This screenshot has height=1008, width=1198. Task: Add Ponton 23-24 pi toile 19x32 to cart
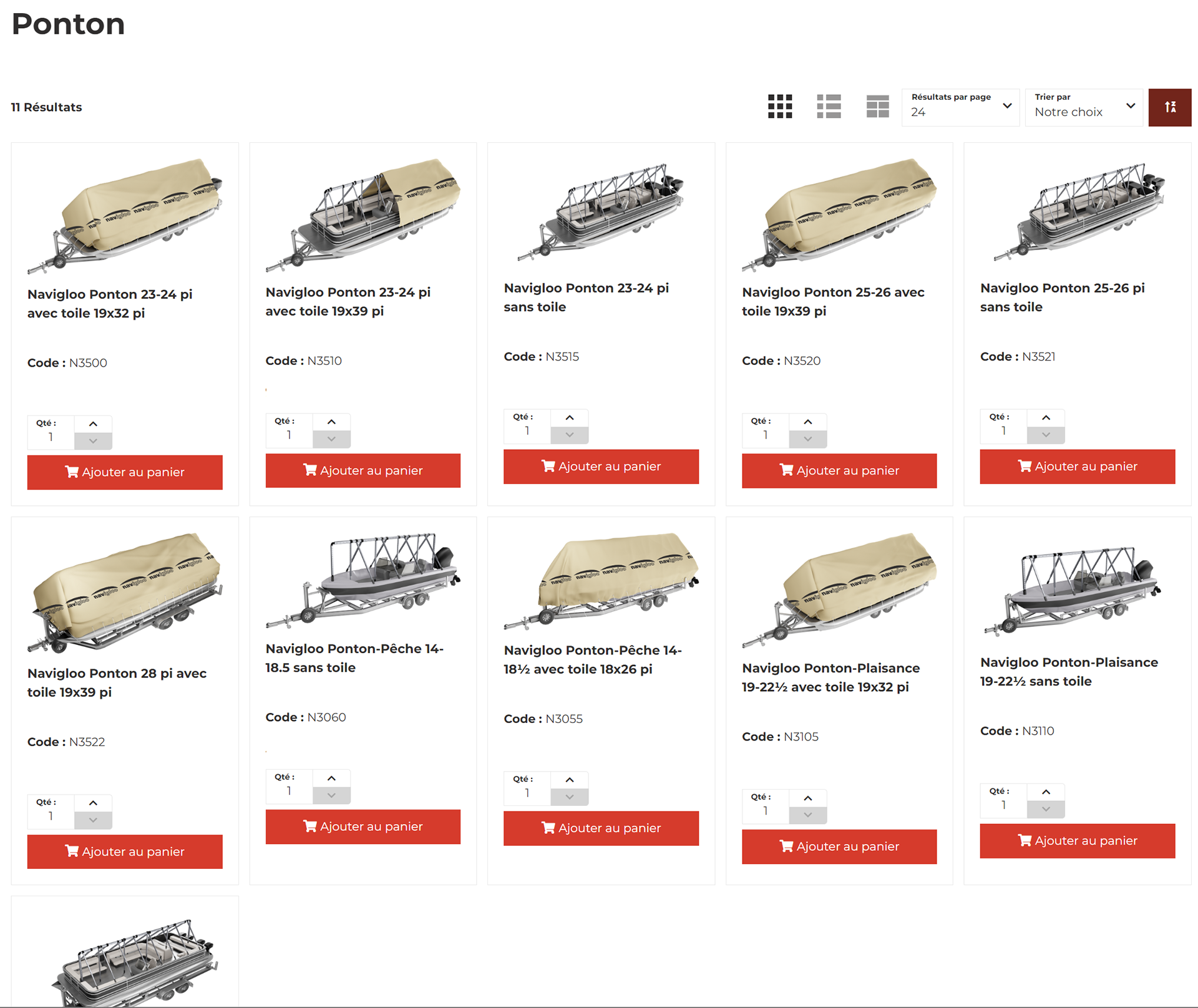click(x=125, y=472)
